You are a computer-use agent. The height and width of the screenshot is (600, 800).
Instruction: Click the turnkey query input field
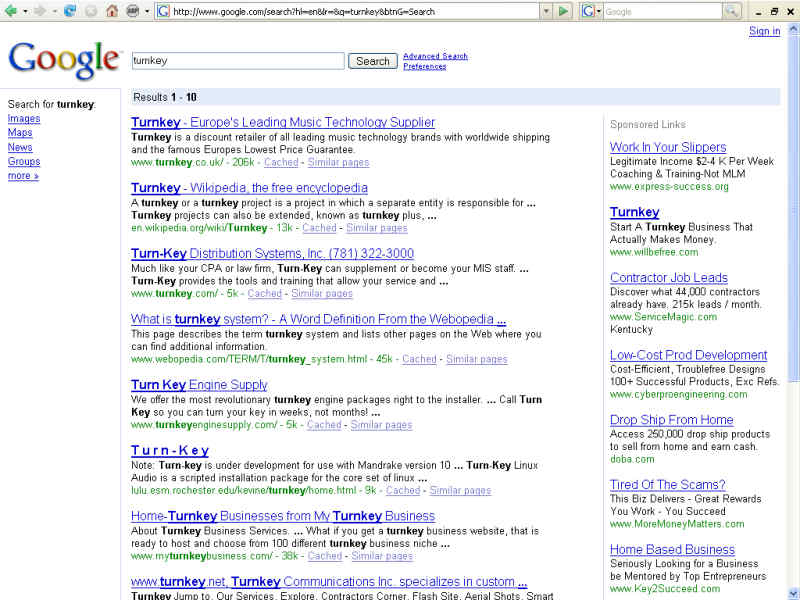point(238,61)
